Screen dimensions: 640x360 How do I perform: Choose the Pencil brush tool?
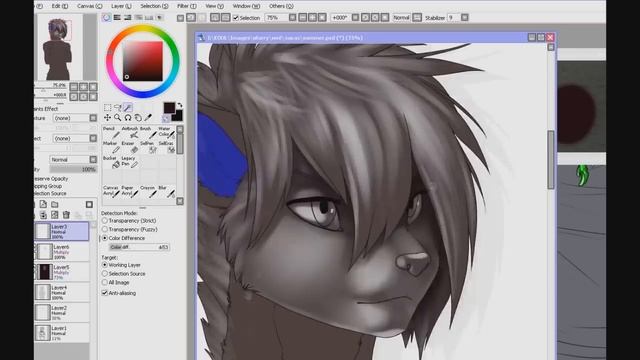(x=111, y=132)
